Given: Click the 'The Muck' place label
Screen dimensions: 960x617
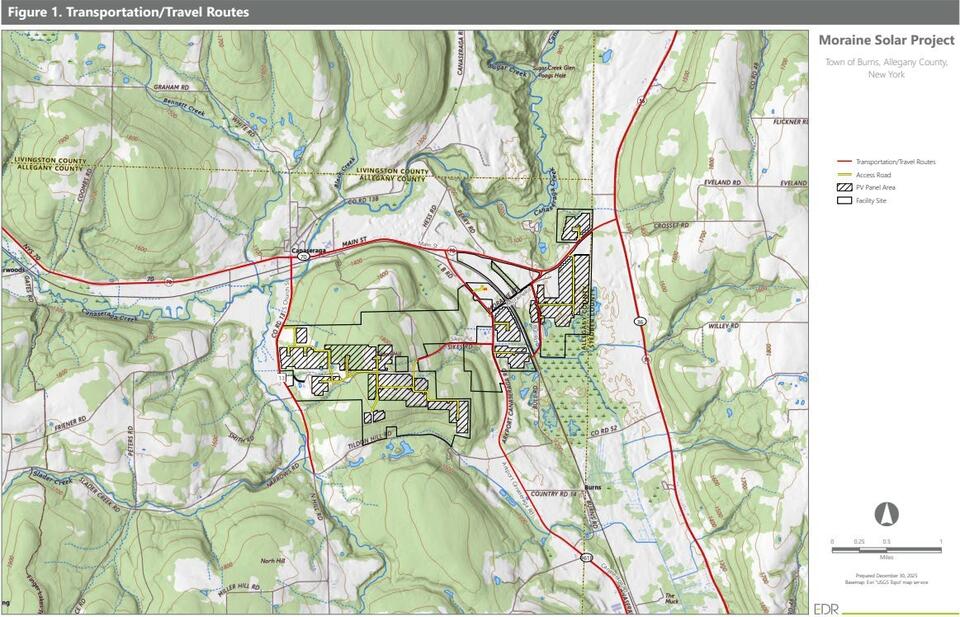Looking at the screenshot, I should point(670,598).
